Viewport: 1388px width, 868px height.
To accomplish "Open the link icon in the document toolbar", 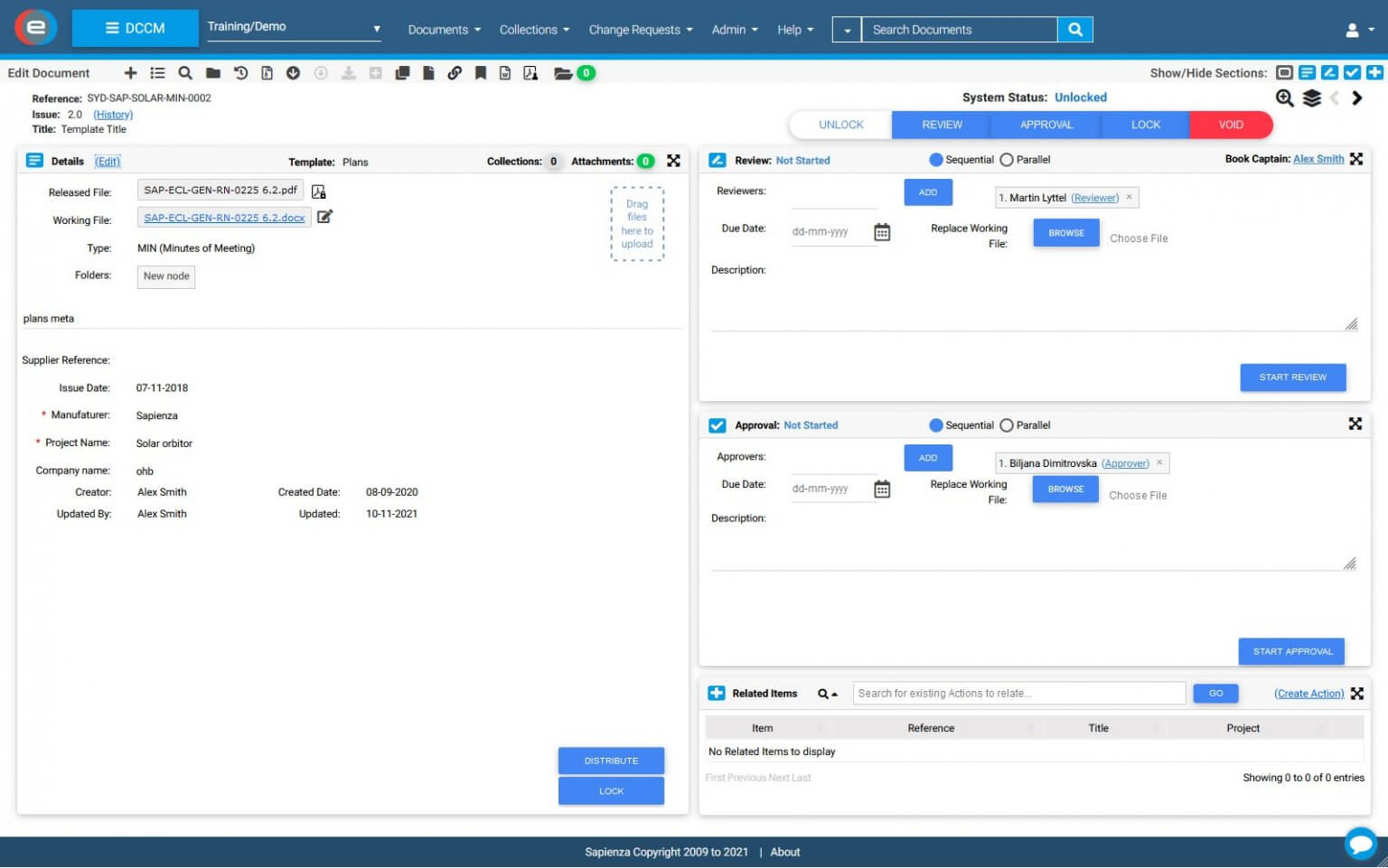I will (x=455, y=72).
